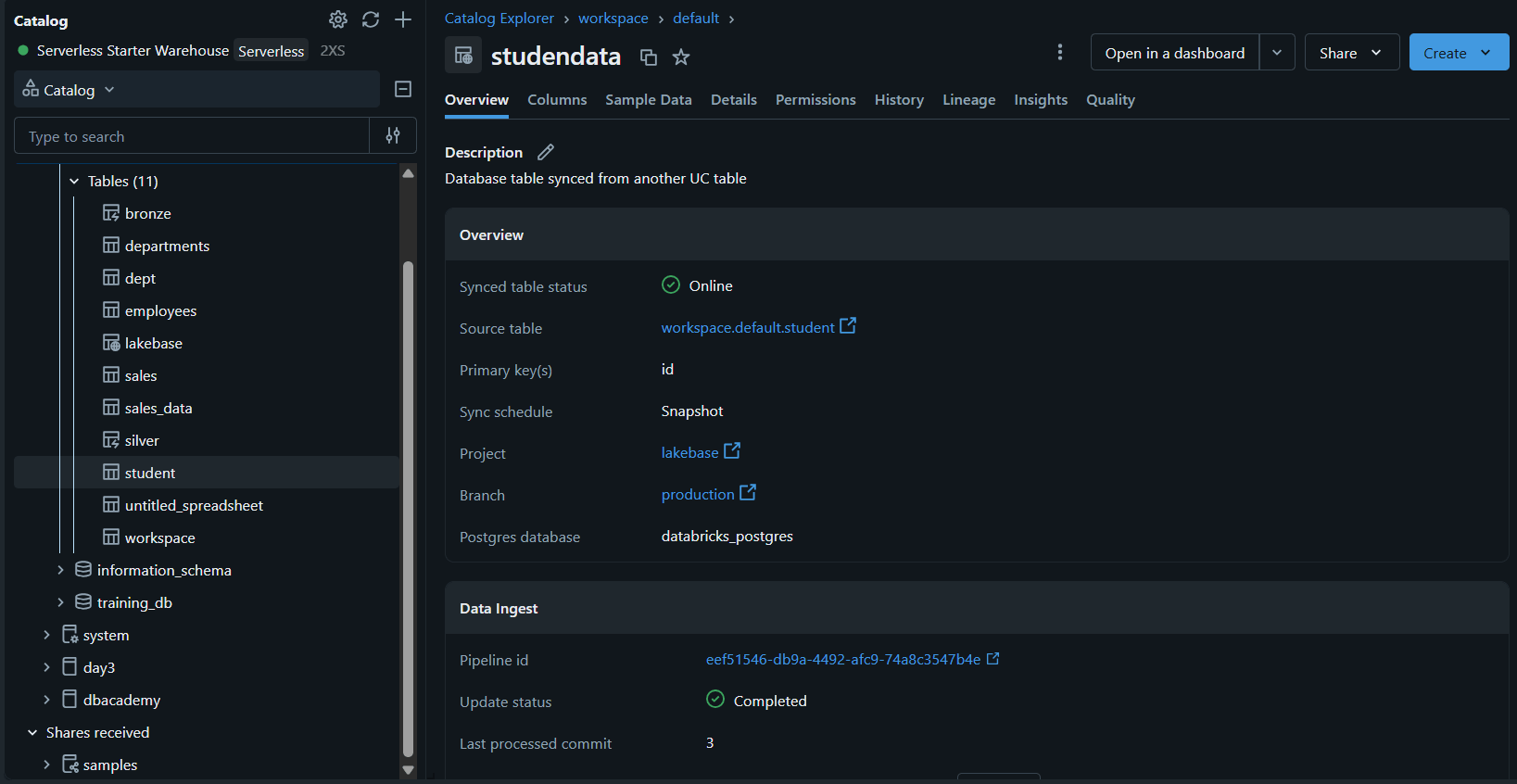Expand system catalog chevron
Screen dimensions: 1517x784
tap(46, 635)
